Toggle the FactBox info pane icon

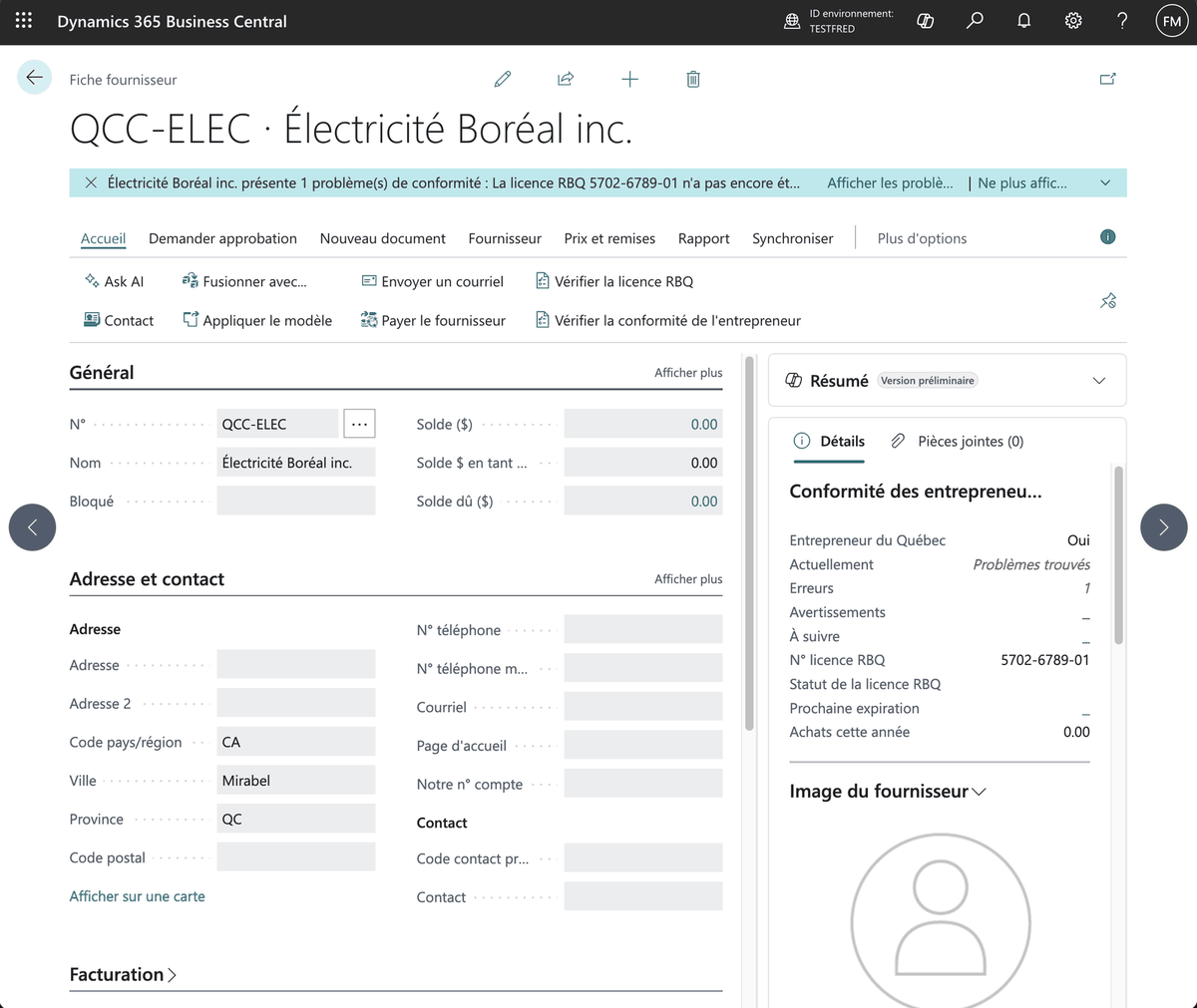(1107, 237)
